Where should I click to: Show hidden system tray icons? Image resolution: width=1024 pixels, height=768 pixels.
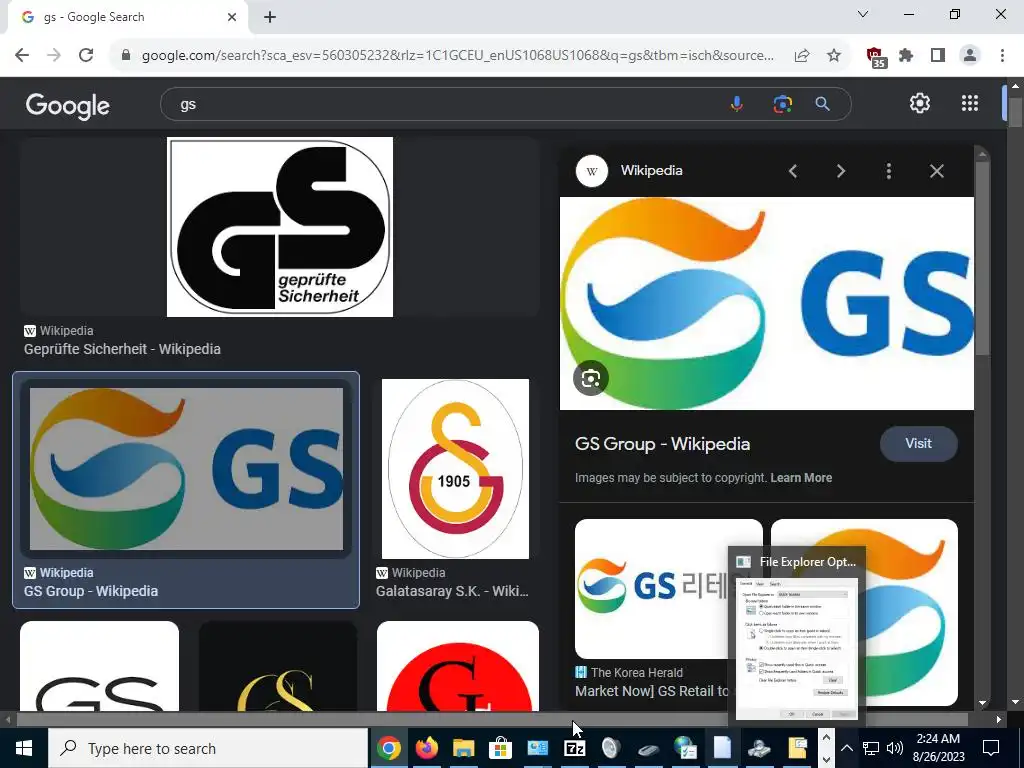tap(846, 748)
